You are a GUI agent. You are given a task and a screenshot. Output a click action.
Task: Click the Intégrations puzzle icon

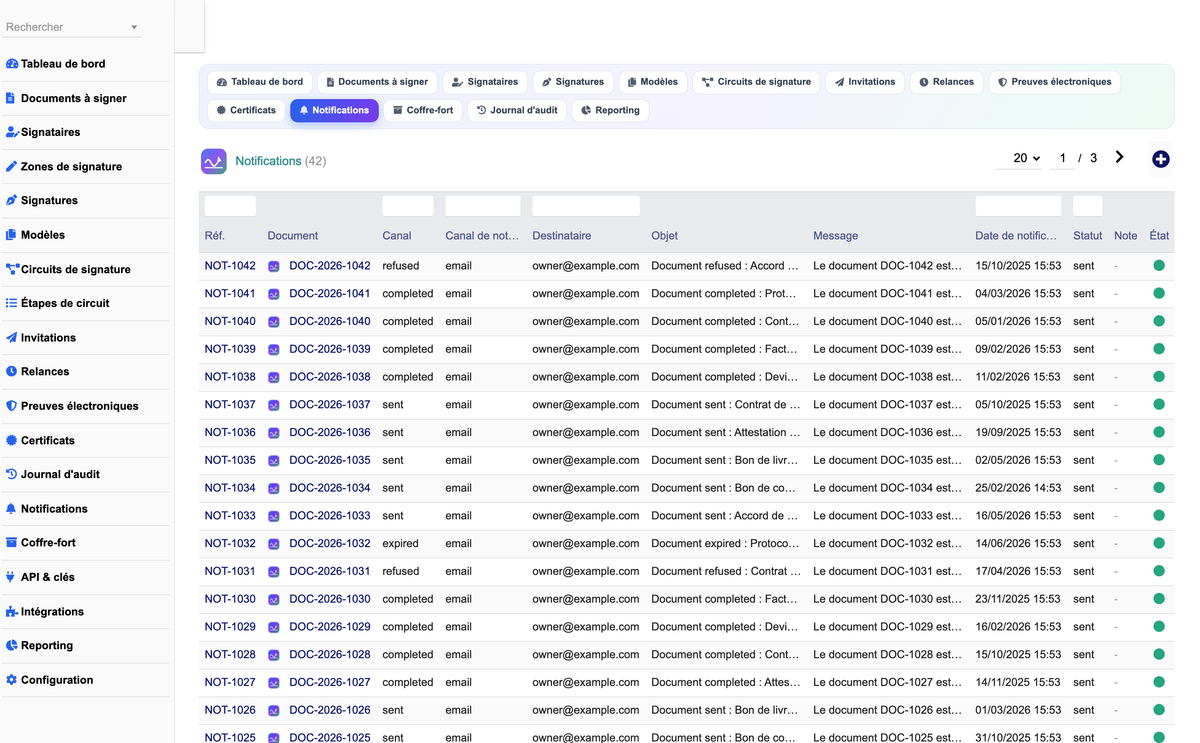(x=12, y=611)
